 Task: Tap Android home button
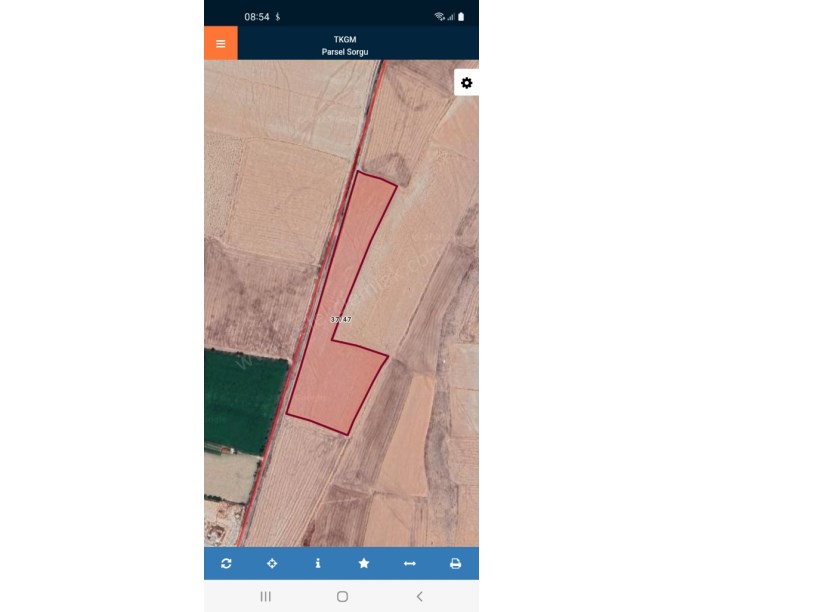pos(342,596)
